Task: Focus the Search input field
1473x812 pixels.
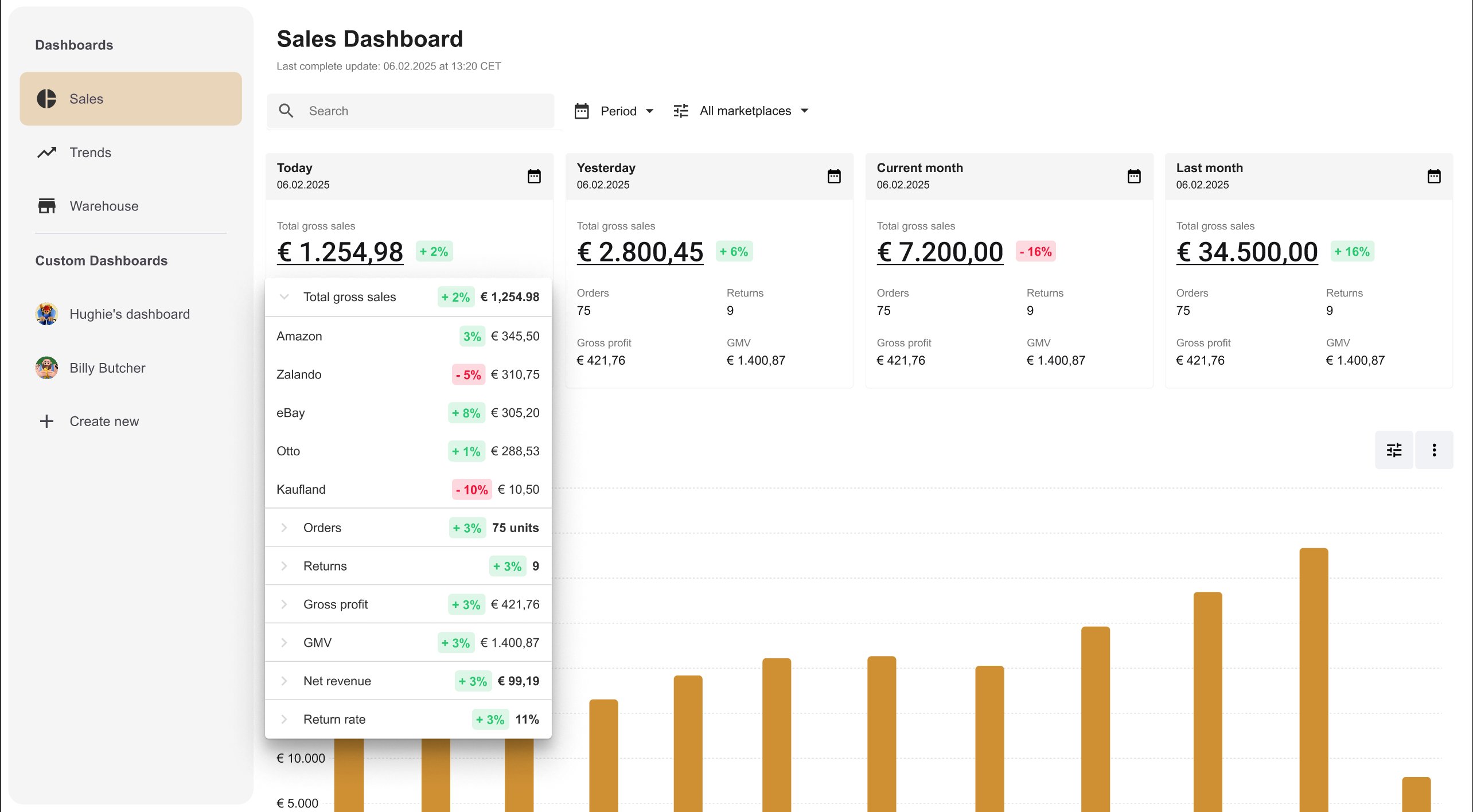Action: [x=411, y=111]
